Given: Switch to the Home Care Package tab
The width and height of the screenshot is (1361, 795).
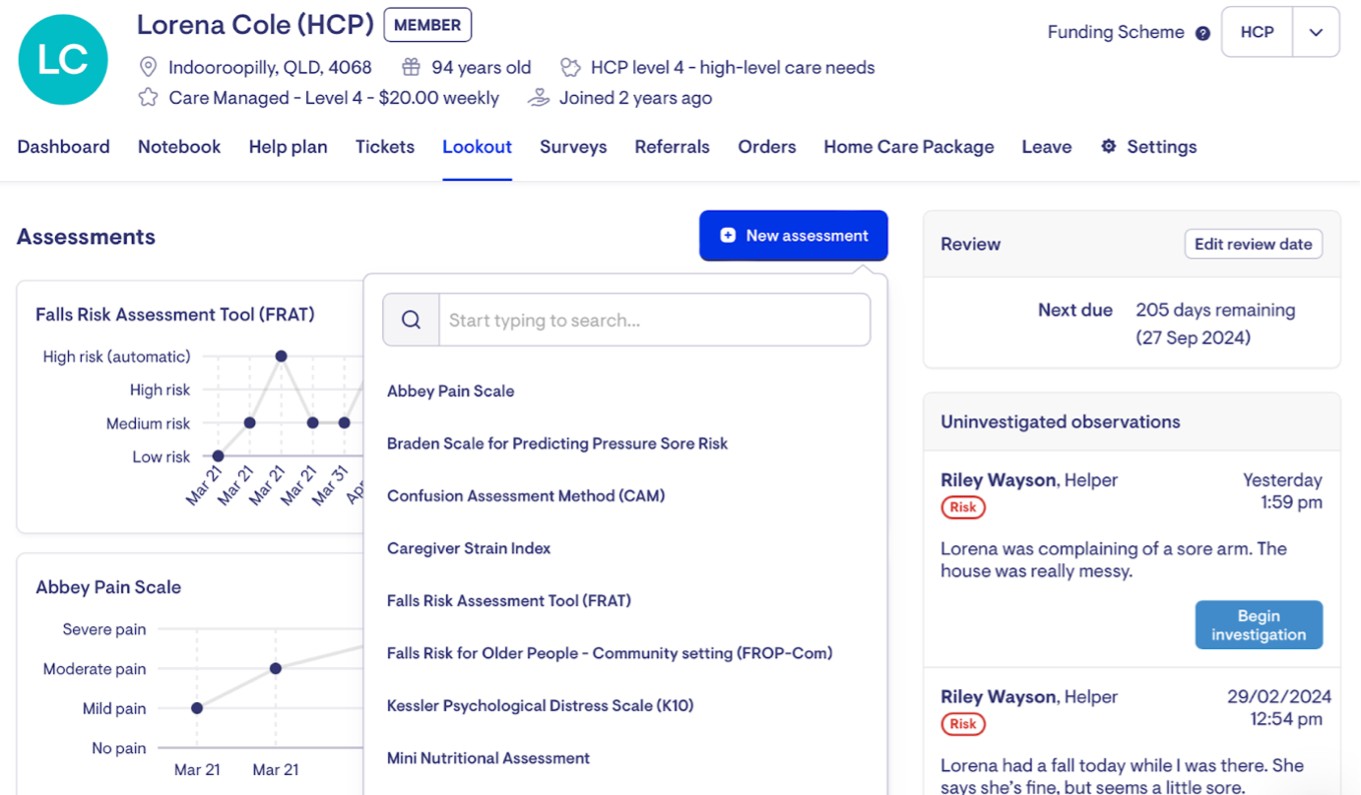Looking at the screenshot, I should [x=908, y=147].
